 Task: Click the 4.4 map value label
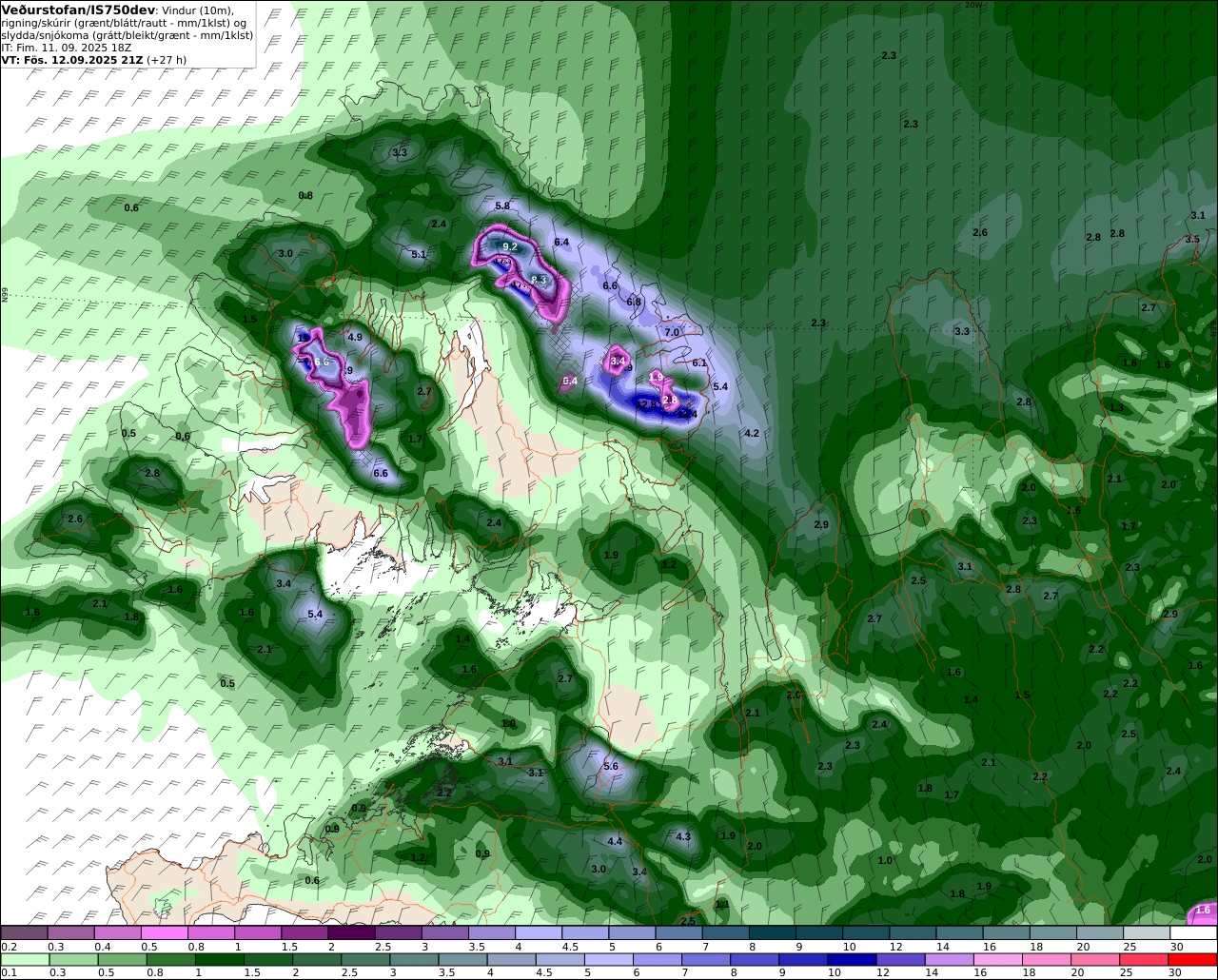pyautogui.click(x=615, y=841)
